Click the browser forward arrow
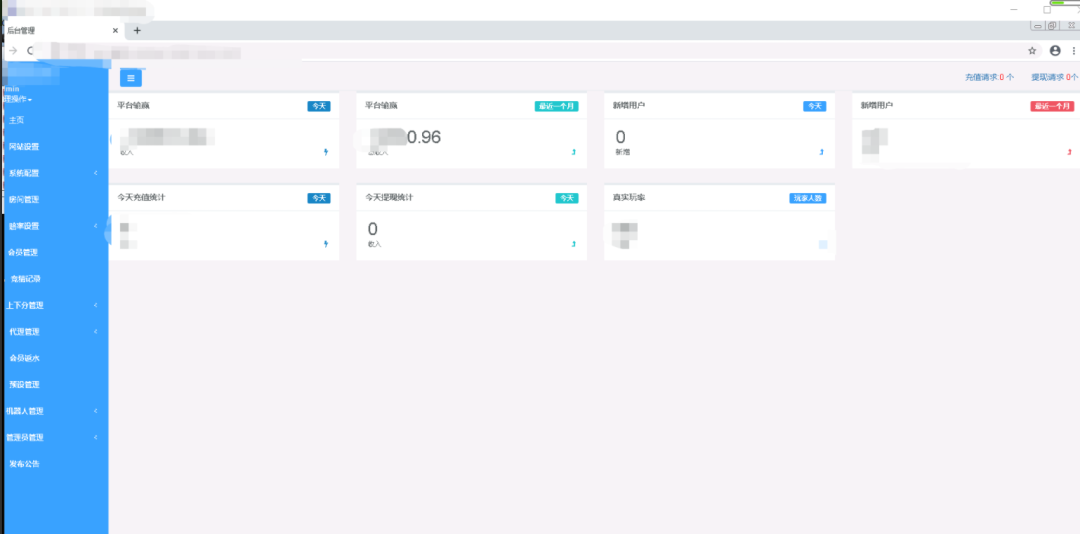 (13, 50)
